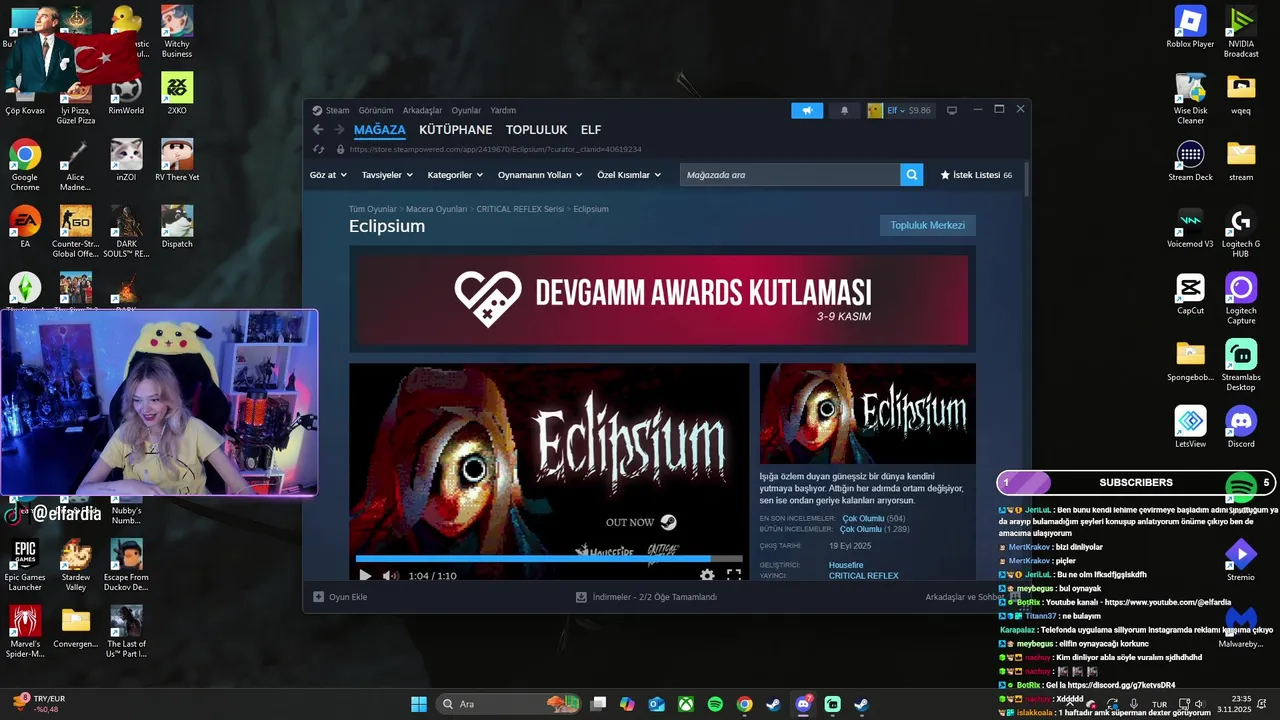Switch to the TOPLULUK tab

[x=536, y=130]
